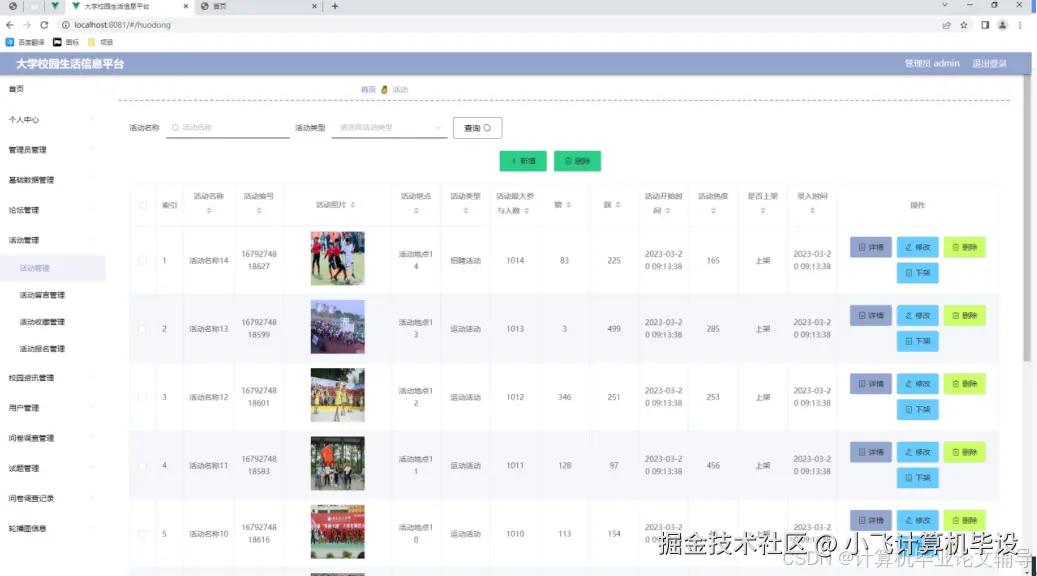Open the 活动报名管理 submenu item
Screen dimensions: 1037x576
[x=52, y=349]
